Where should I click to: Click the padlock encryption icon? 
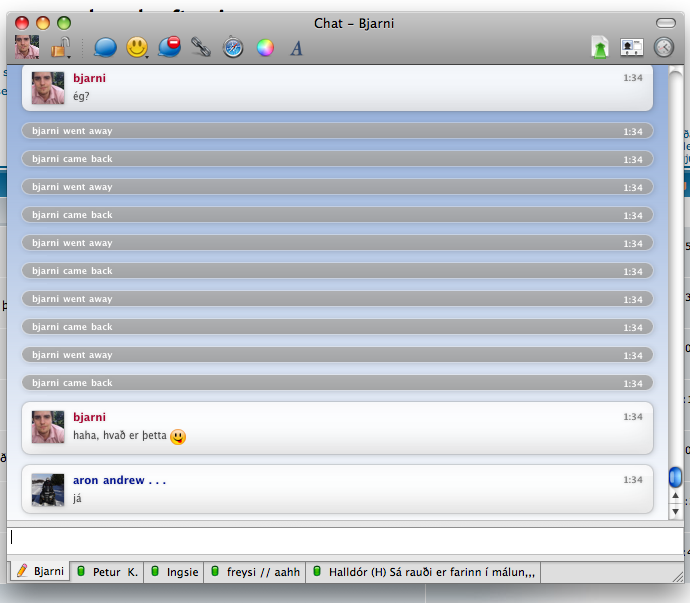60,47
